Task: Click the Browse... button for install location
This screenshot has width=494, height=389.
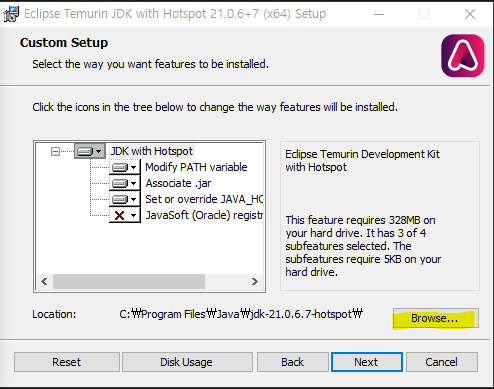Action: coord(436,318)
